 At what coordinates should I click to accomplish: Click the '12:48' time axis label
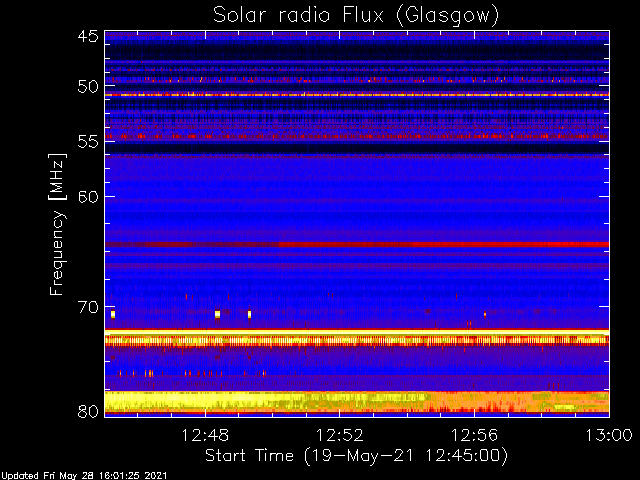tap(205, 436)
